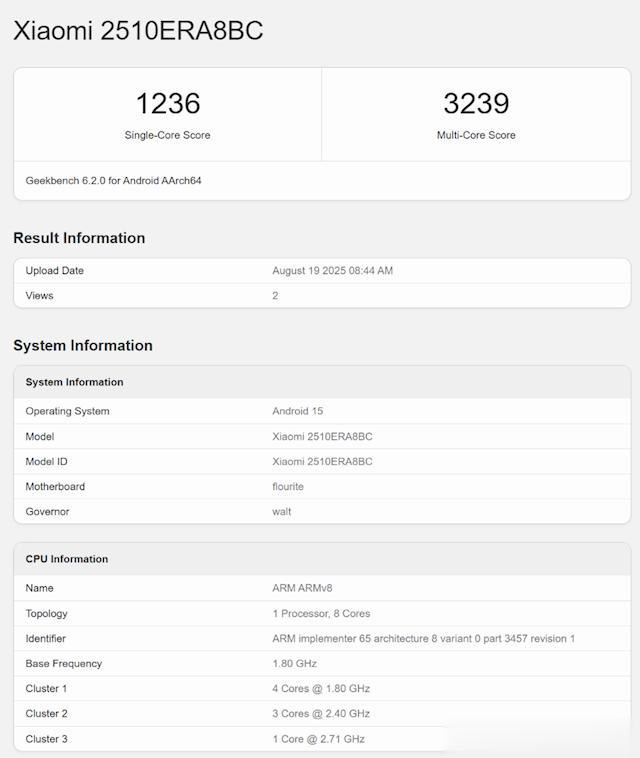This screenshot has height=758, width=640.
Task: Select the walt governor value
Action: tap(282, 512)
